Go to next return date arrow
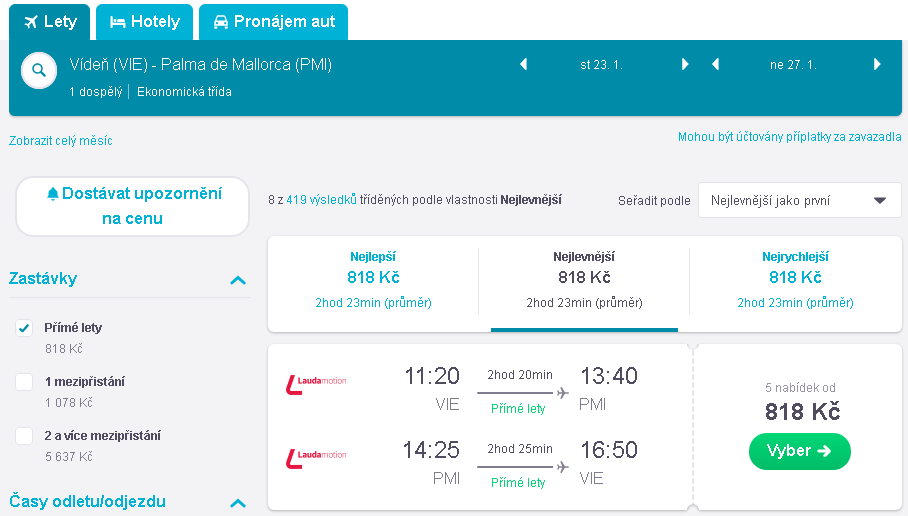The width and height of the screenshot is (908, 516). (x=877, y=64)
